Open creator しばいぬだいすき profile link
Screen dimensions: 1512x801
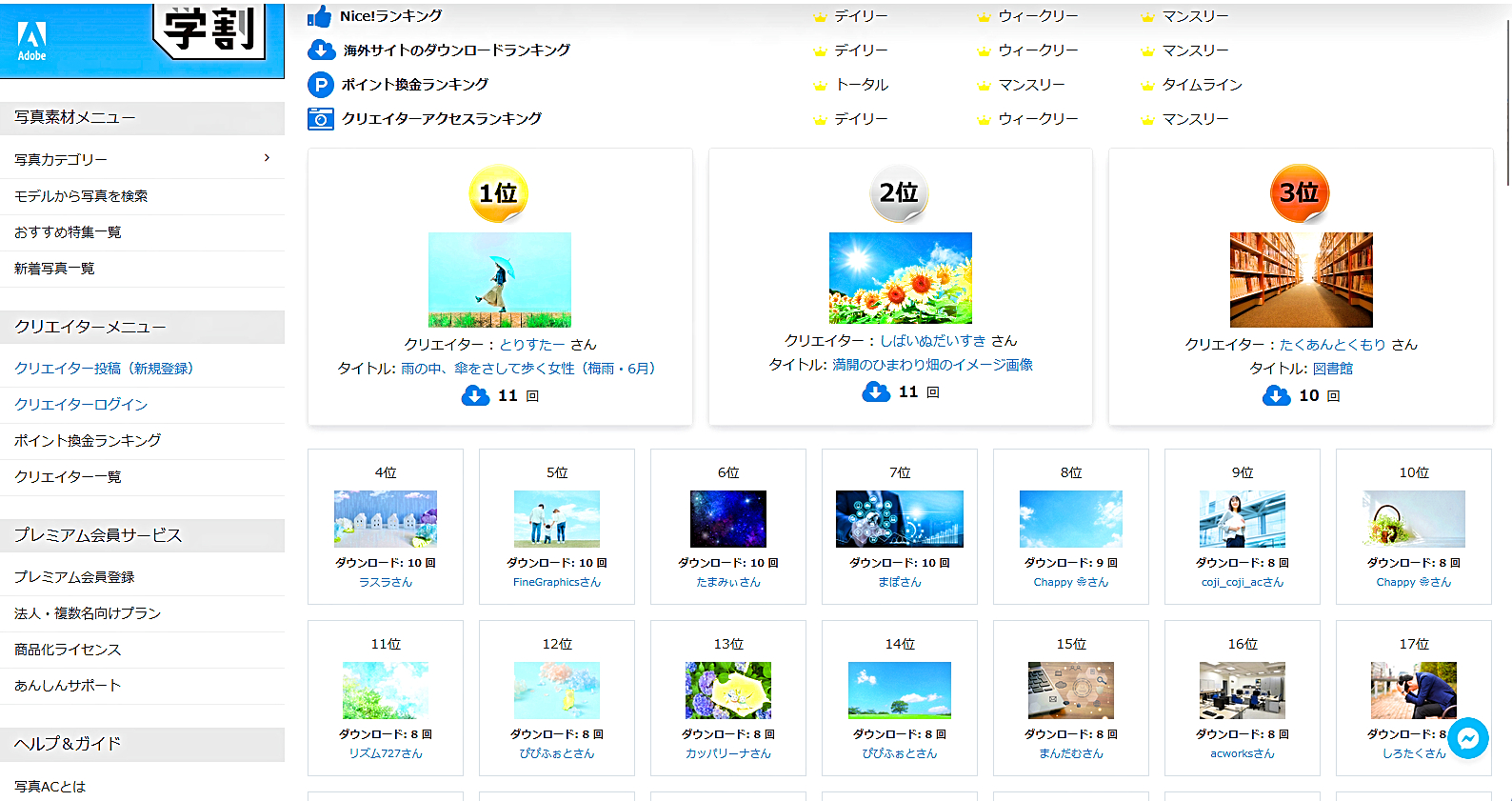(933, 341)
